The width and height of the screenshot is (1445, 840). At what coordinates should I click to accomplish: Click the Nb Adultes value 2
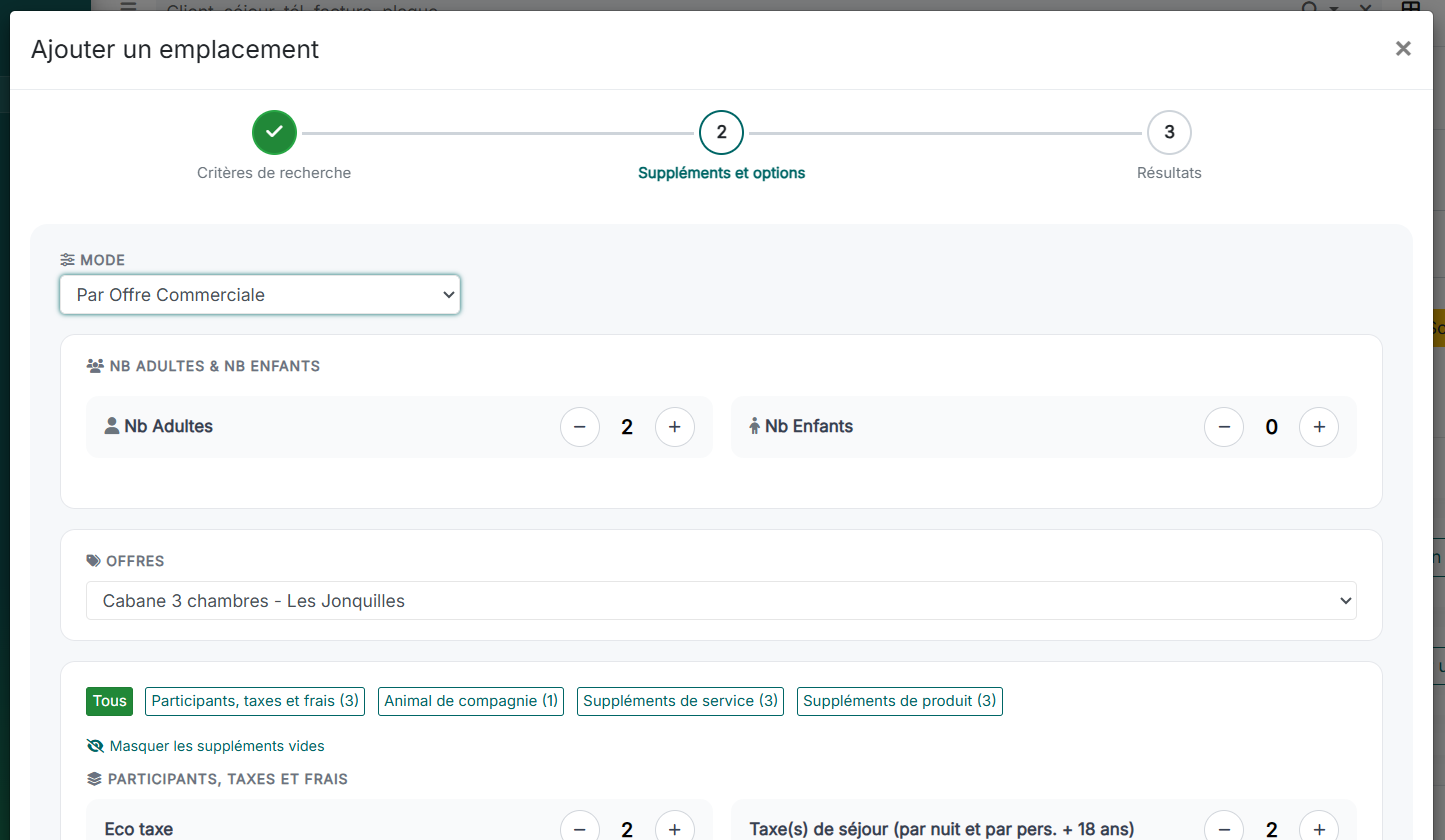click(x=627, y=427)
